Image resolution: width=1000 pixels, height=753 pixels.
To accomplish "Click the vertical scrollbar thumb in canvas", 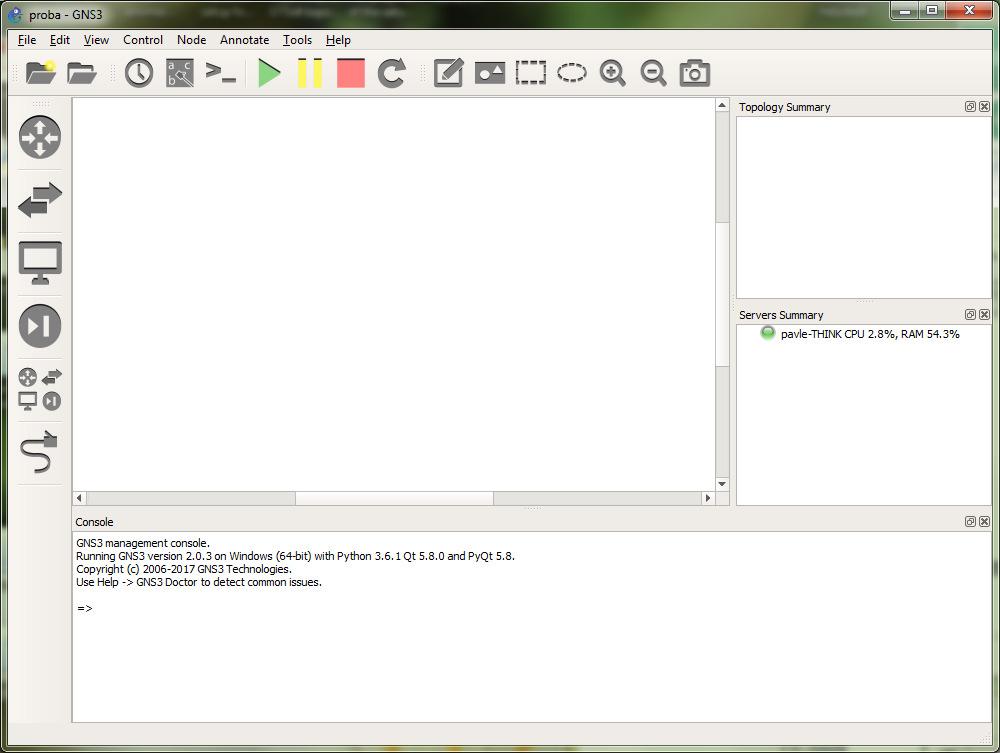I will pos(722,294).
